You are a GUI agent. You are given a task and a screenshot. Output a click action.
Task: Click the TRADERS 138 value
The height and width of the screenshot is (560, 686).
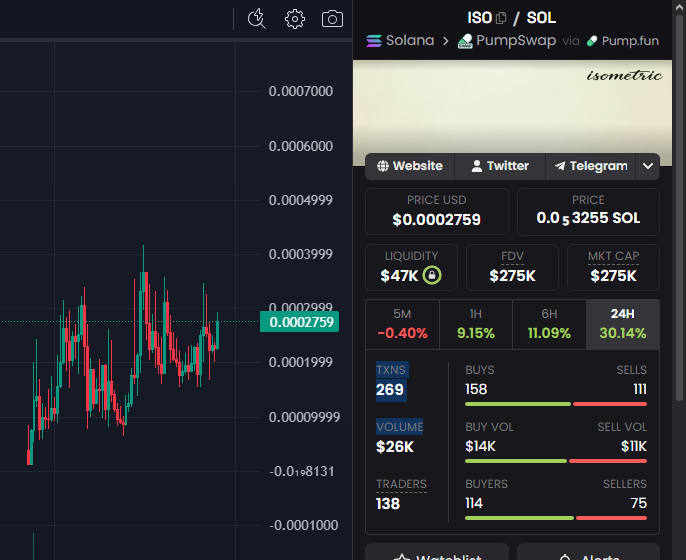click(388, 504)
